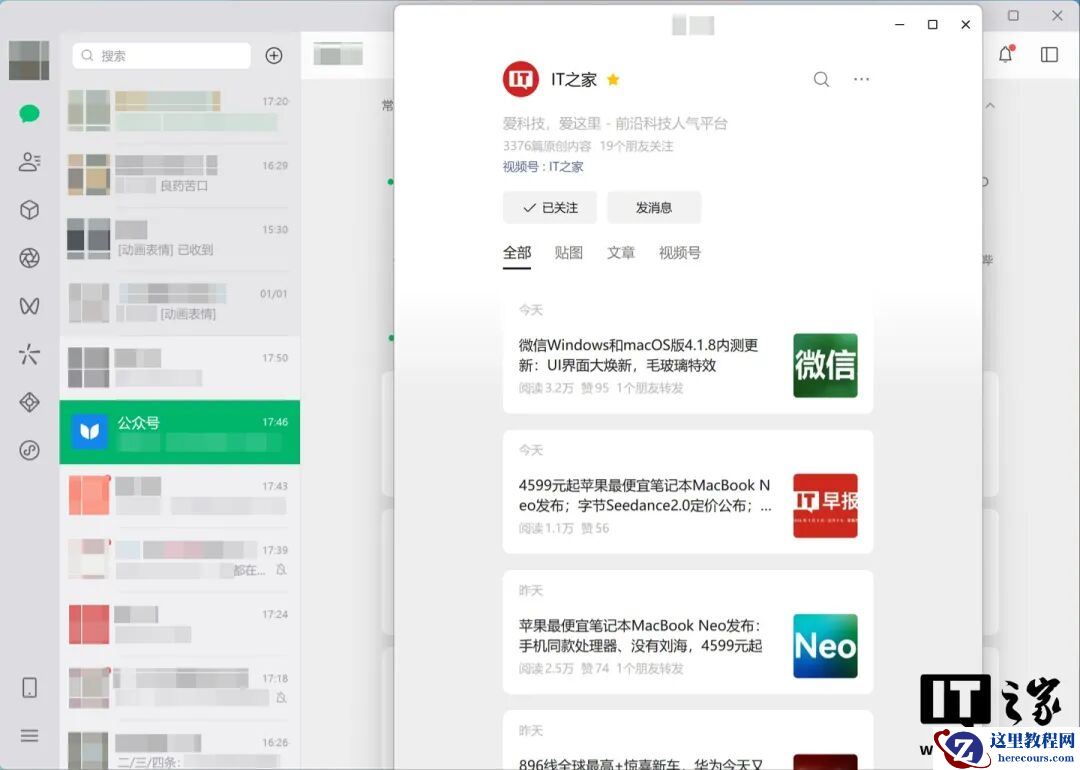Select the 公众号 chat entry
The image size is (1080, 770).
[180, 432]
